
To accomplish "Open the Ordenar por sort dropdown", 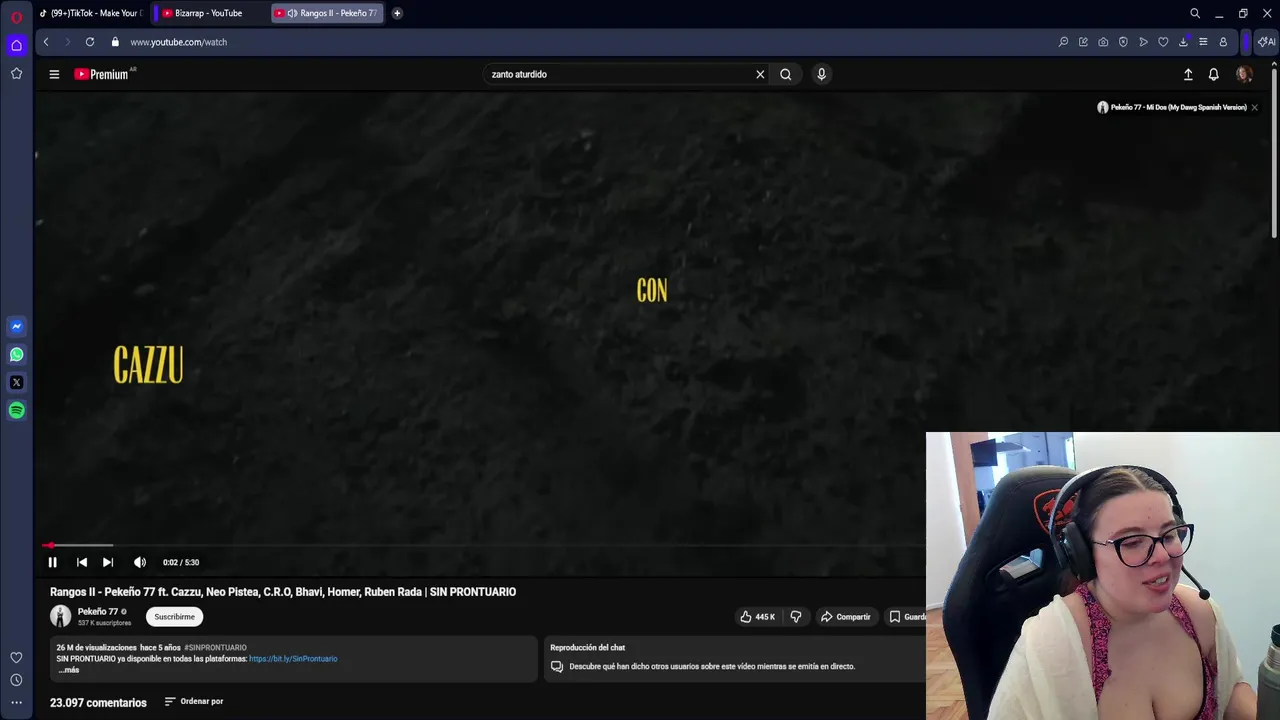I will 194,702.
